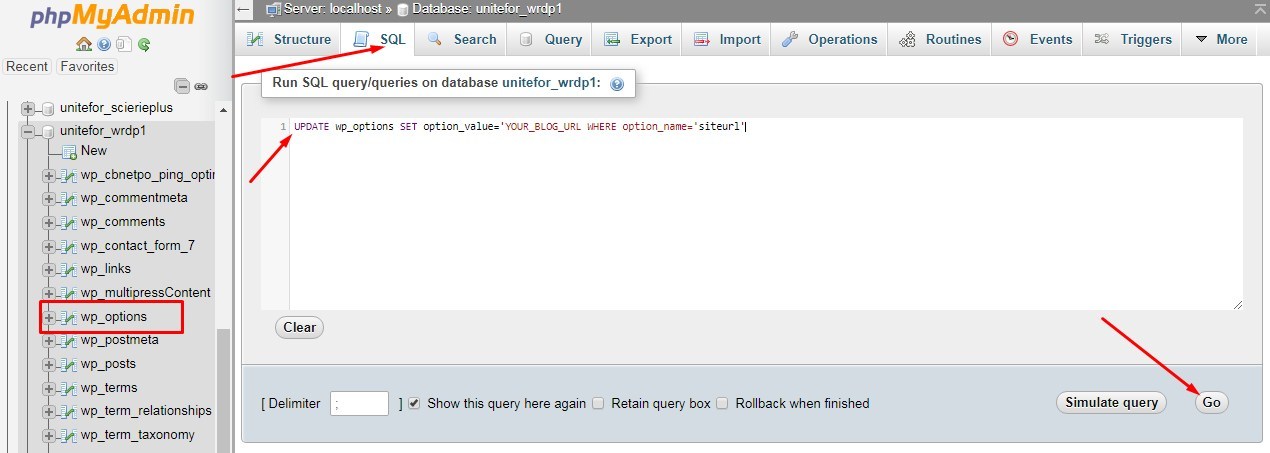Click the phpMyAdmin Home icon

(84, 44)
